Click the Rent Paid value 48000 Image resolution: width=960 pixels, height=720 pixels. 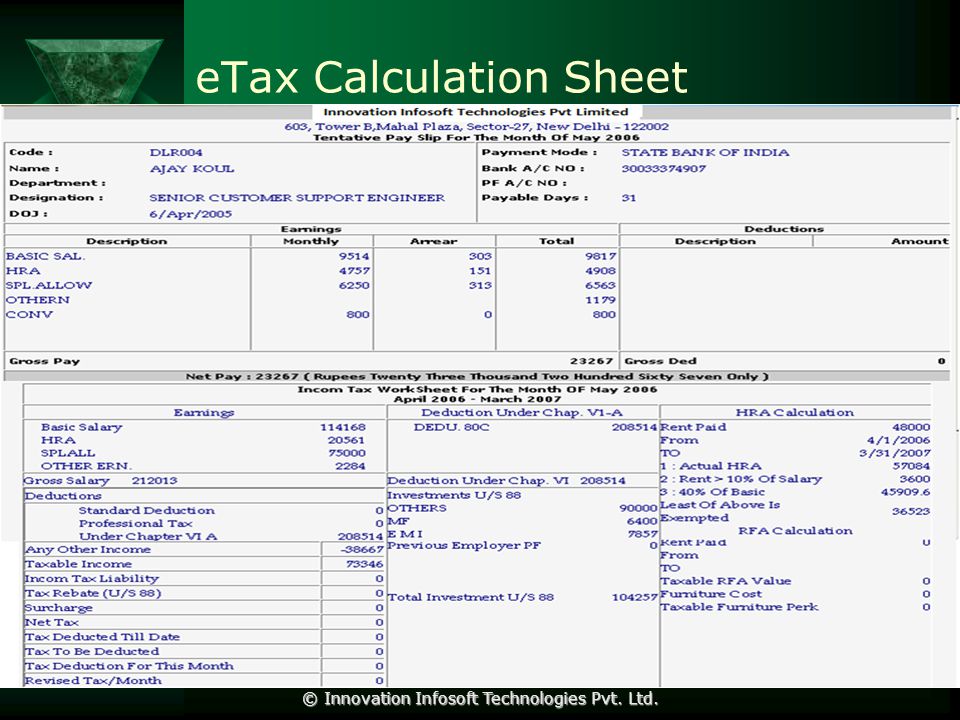[x=911, y=427]
